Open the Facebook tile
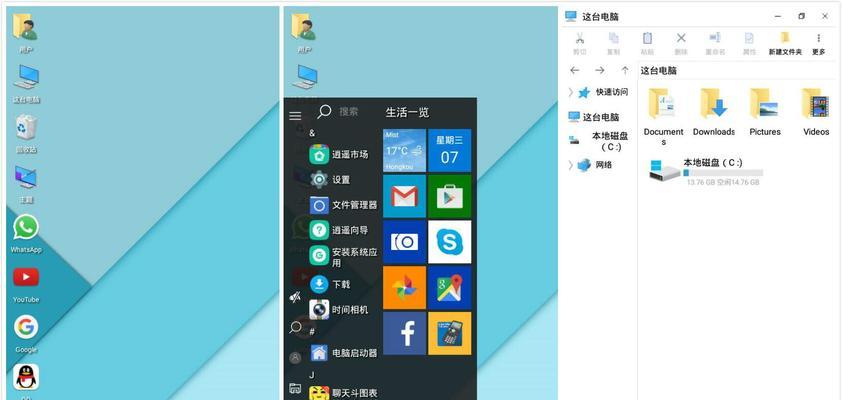The height and width of the screenshot is (400, 842). pyautogui.click(x=404, y=333)
